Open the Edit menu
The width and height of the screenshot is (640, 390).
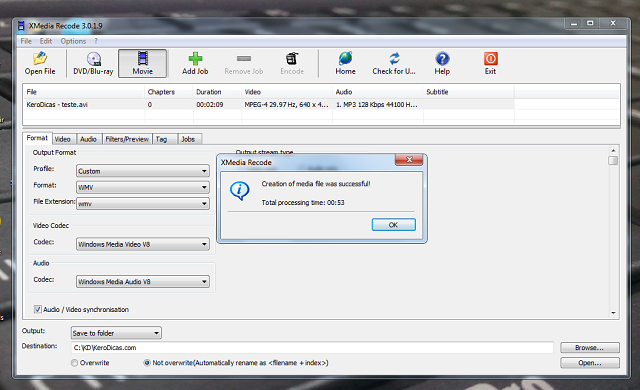tap(46, 41)
